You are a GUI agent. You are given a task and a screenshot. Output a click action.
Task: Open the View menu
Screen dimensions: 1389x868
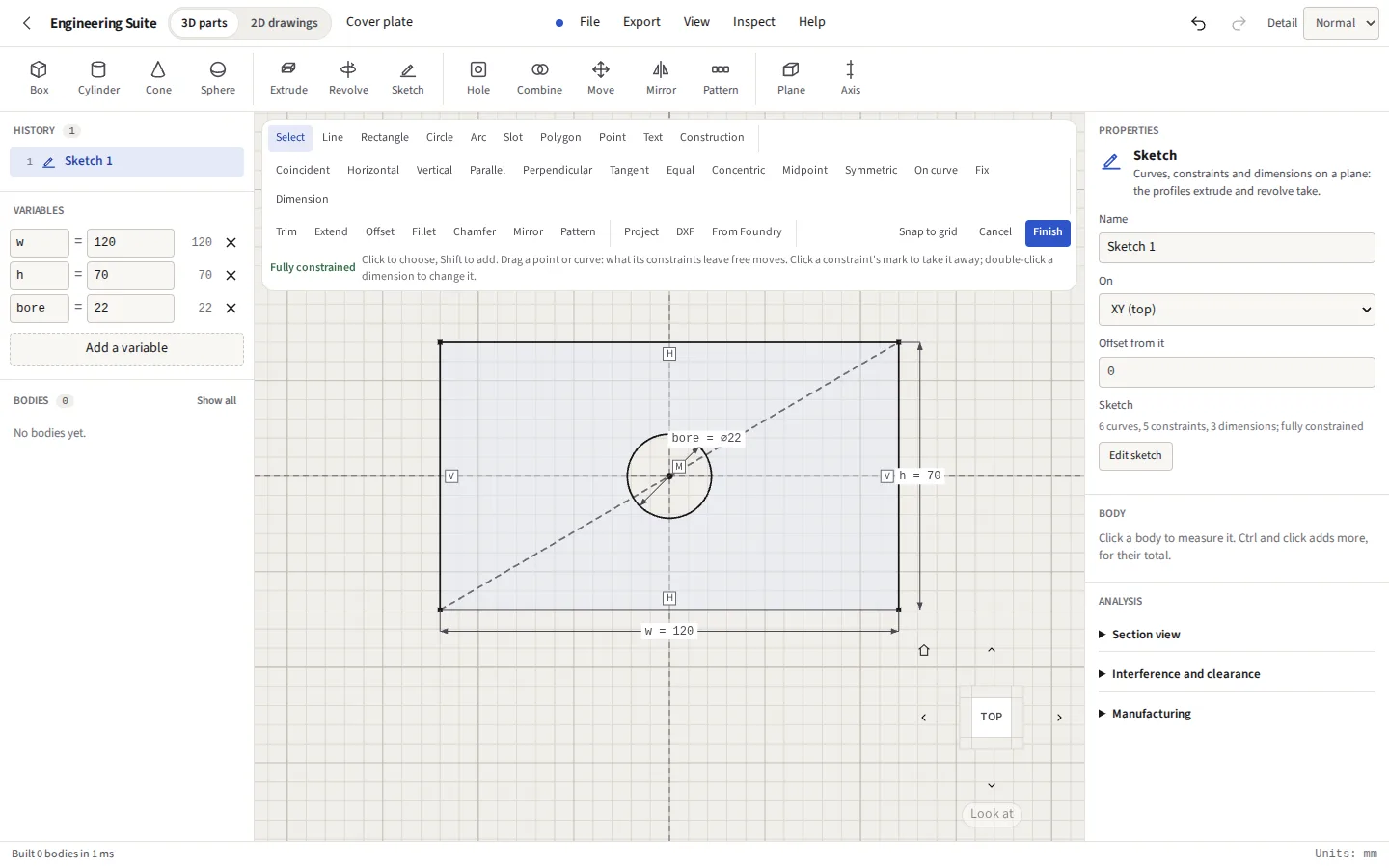pos(696,21)
